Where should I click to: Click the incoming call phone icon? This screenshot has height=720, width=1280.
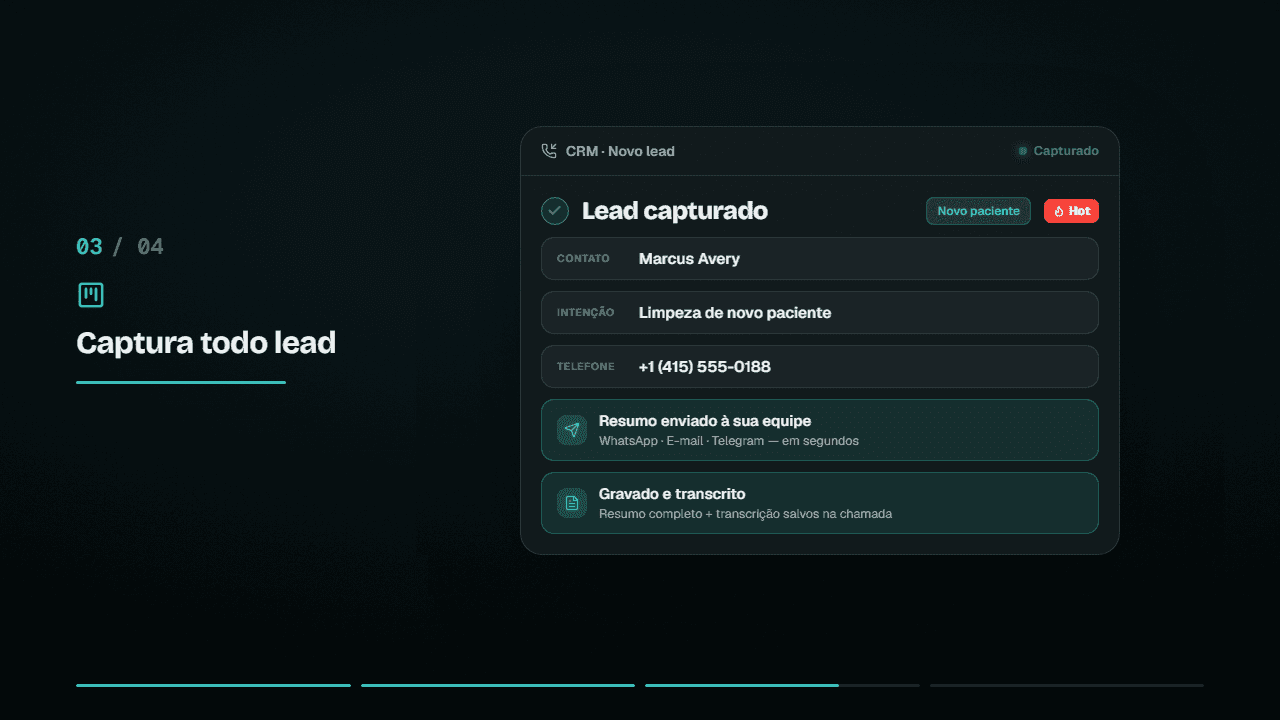point(549,151)
